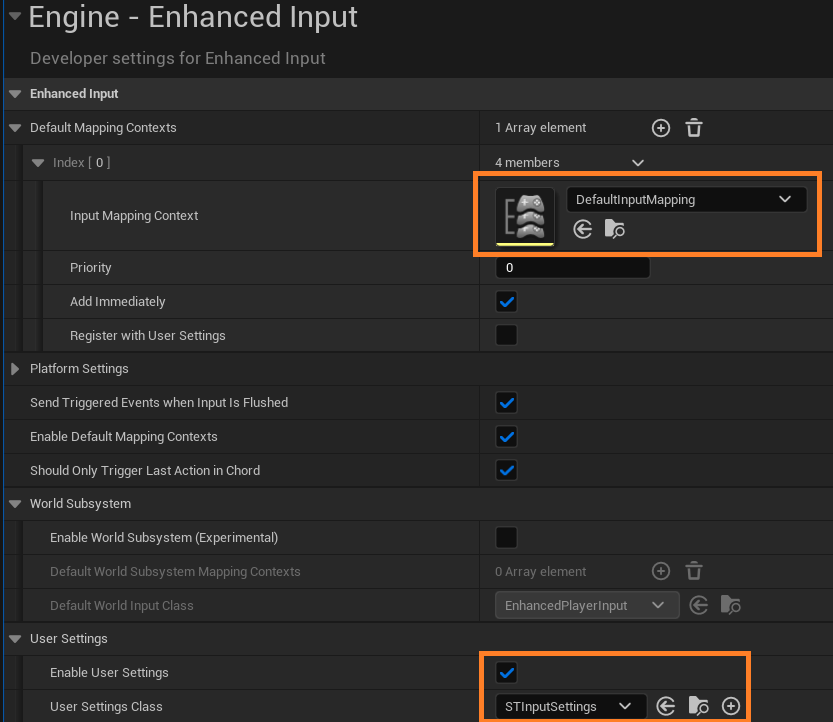Open the DefaultInputMapping asset dropdown
Image resolution: width=833 pixels, height=722 pixels.
click(x=686, y=200)
